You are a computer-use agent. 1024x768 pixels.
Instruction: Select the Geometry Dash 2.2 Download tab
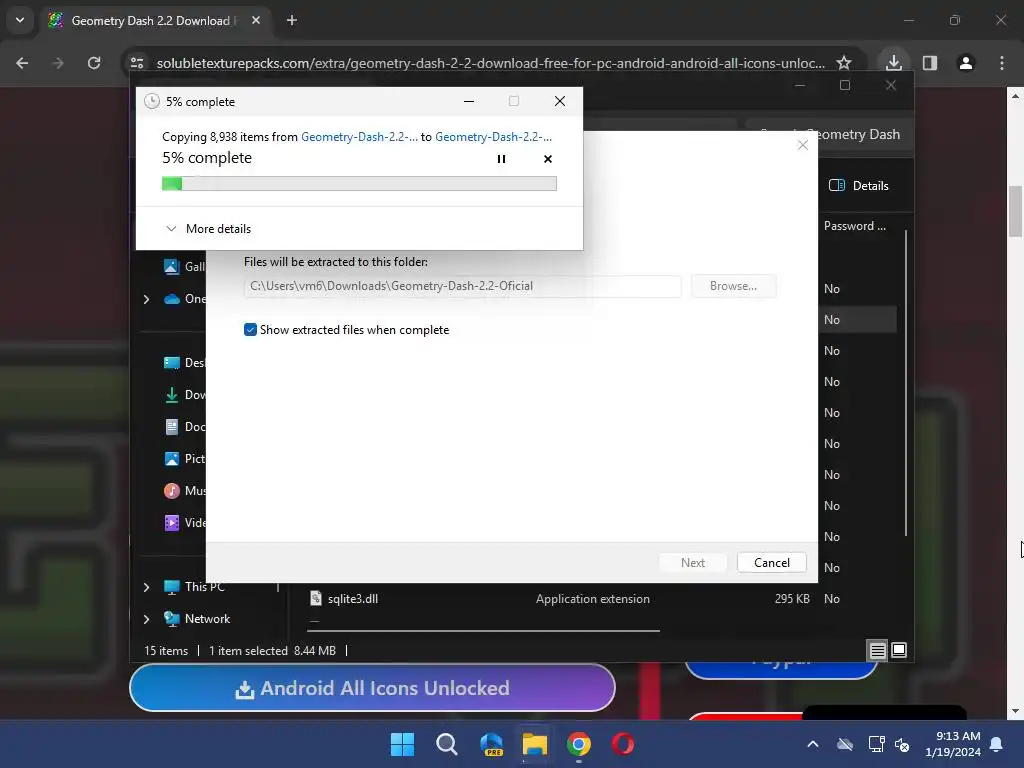(x=153, y=20)
